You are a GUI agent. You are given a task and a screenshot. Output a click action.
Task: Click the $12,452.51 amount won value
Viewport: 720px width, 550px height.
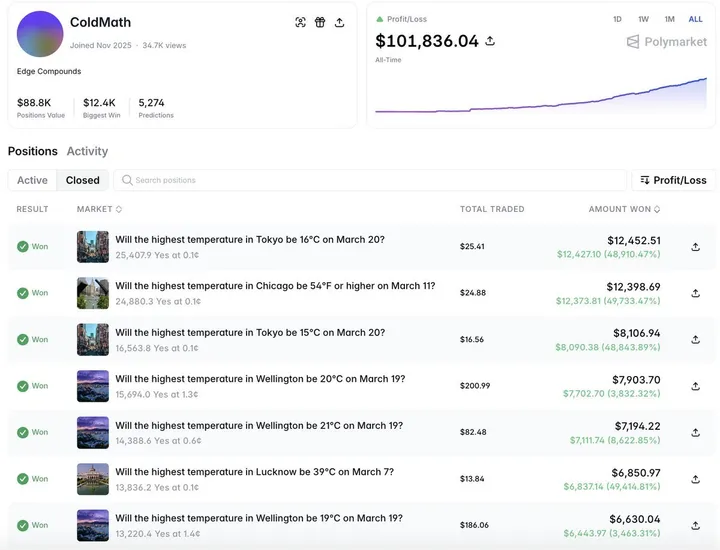634,241
